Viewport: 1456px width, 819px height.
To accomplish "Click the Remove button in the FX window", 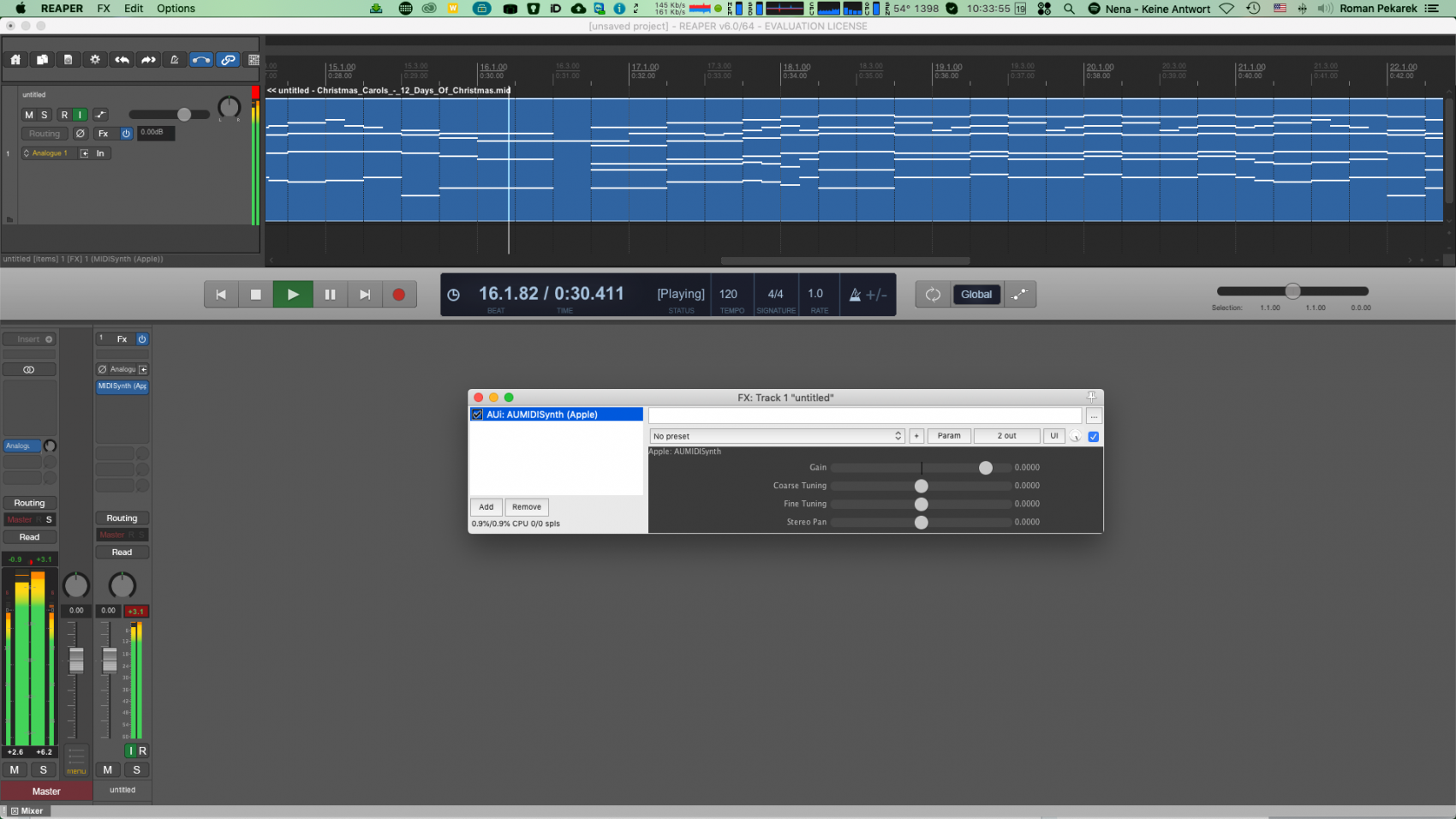I will coord(526,507).
